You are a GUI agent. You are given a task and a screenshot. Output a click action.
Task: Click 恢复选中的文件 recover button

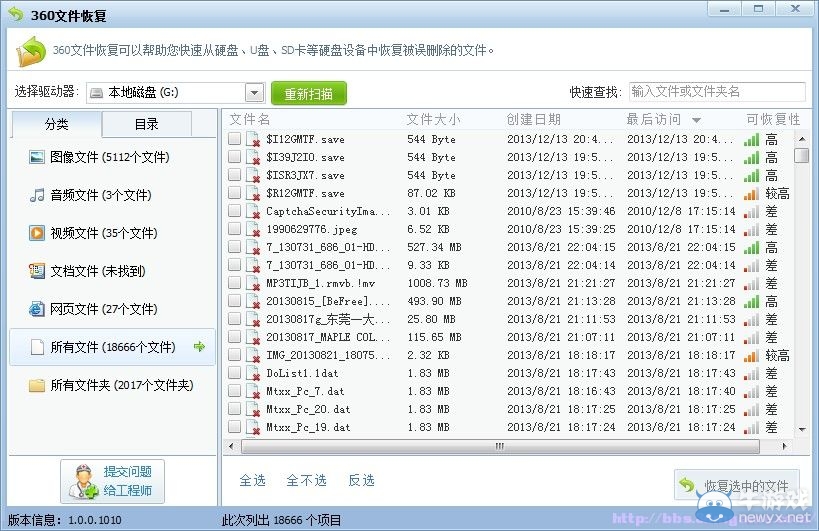point(736,485)
